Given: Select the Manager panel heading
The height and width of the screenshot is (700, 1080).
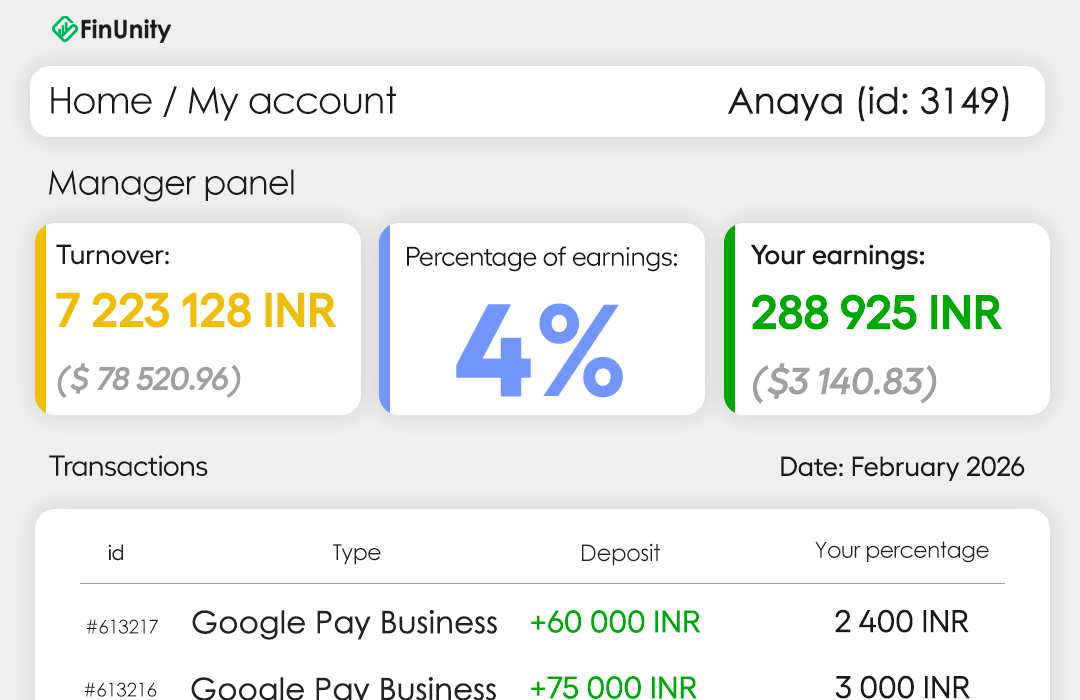Looking at the screenshot, I should tap(171, 184).
